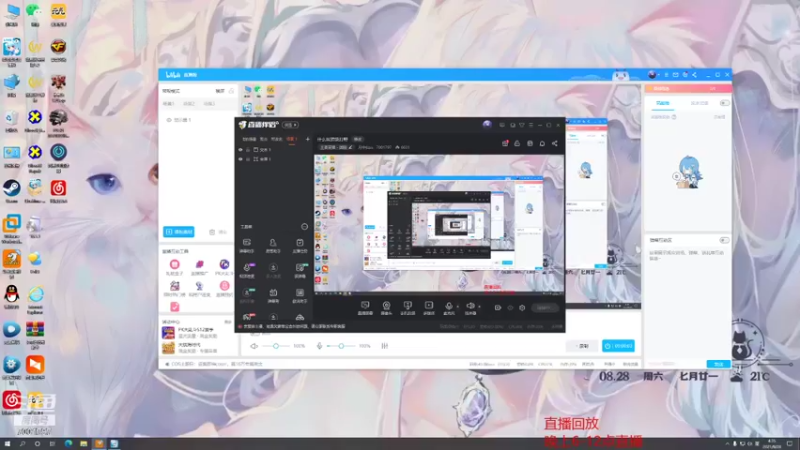The image size is (800, 450).
Task: Click the monitor capture icon in dark app toolbar
Action: point(365,307)
